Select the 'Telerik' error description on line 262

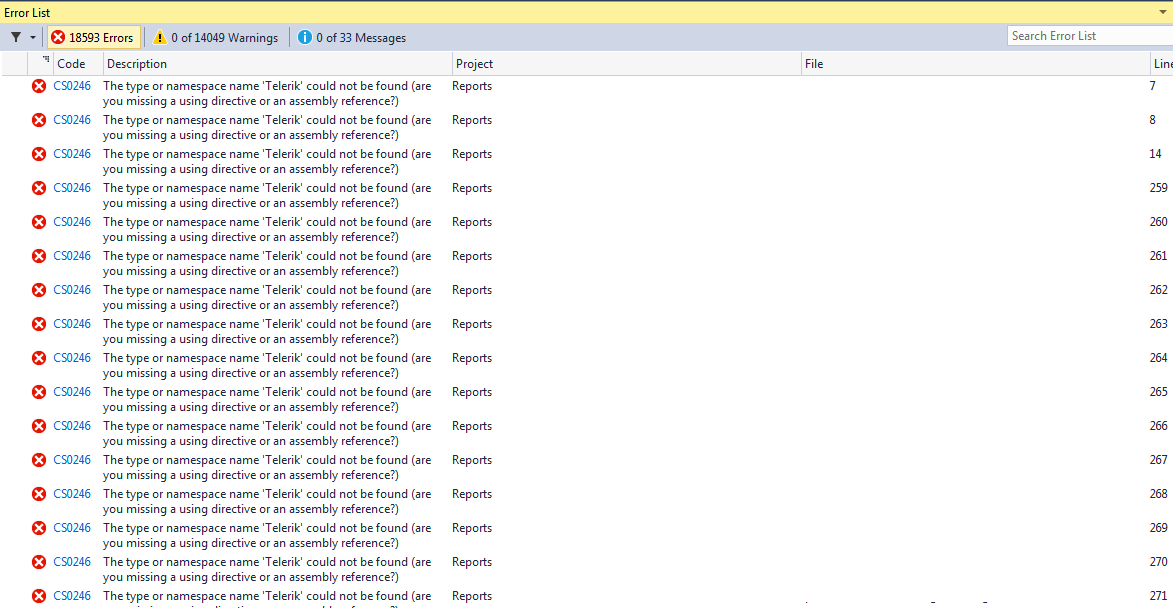(267, 298)
